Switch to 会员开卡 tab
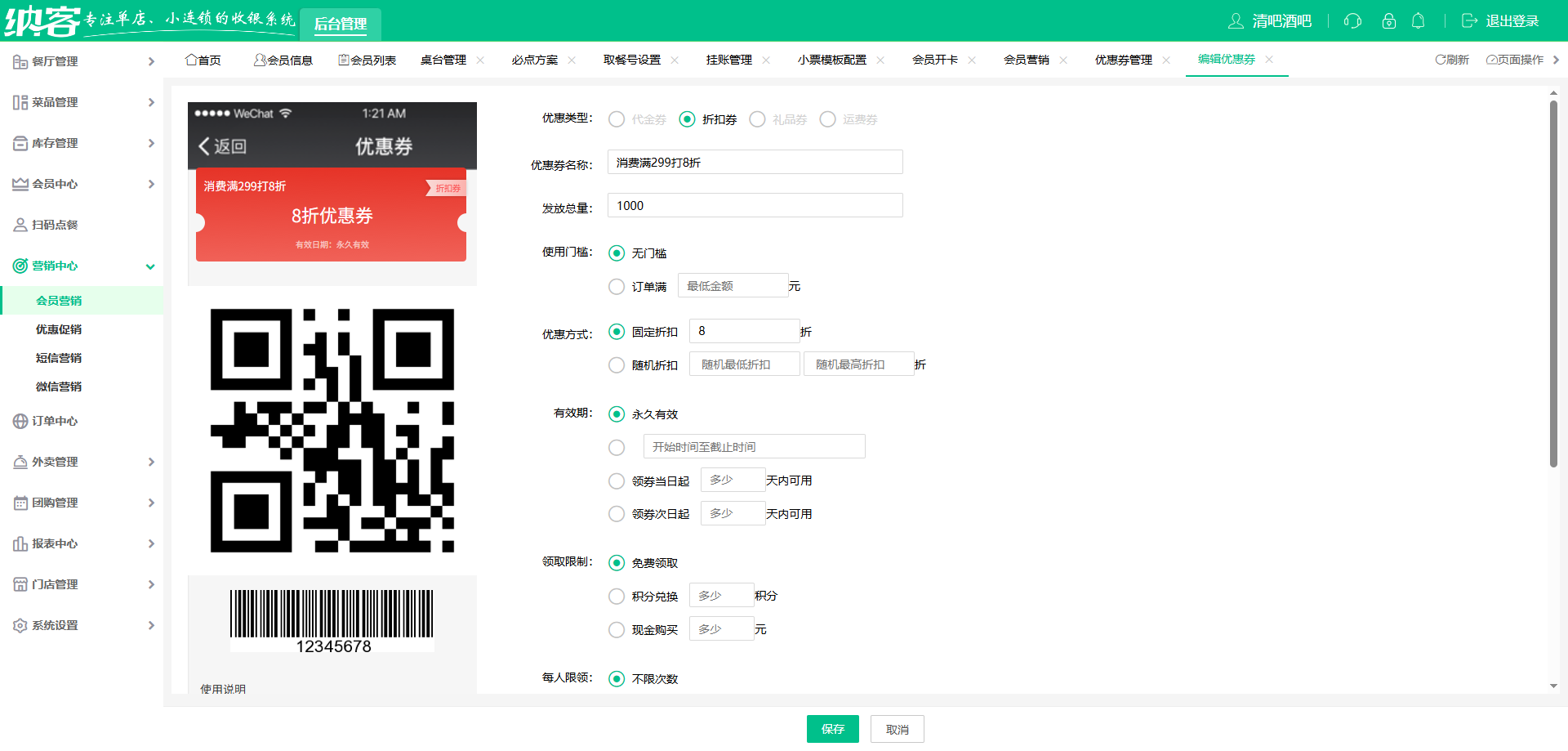The height and width of the screenshot is (751, 1568). coord(935,60)
